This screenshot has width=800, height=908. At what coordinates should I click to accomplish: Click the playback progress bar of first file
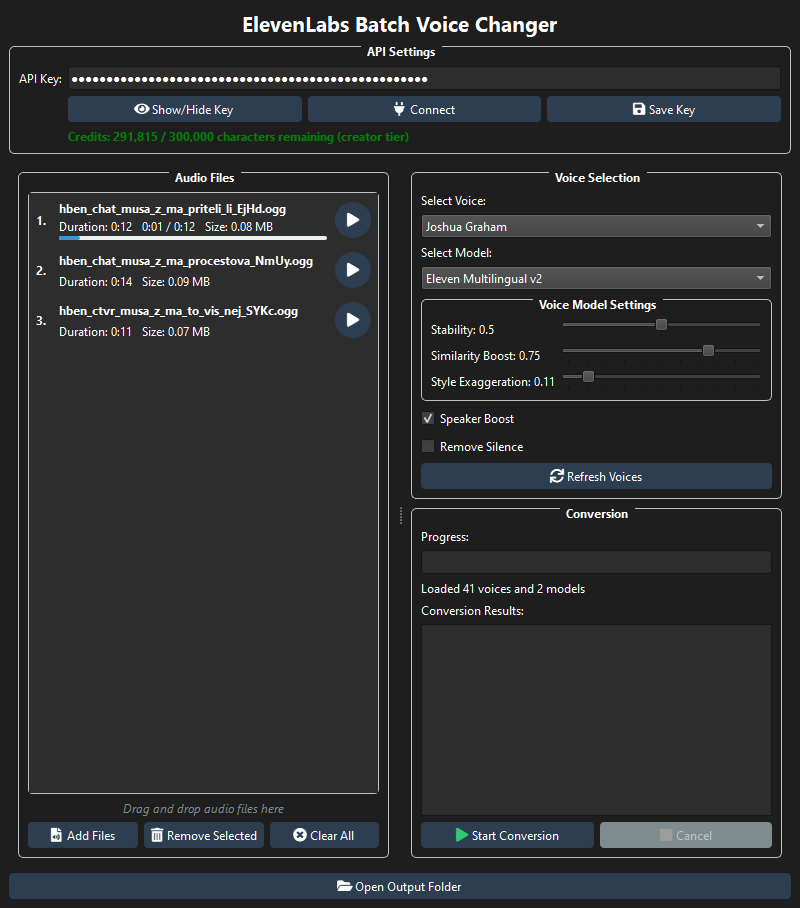[x=193, y=238]
